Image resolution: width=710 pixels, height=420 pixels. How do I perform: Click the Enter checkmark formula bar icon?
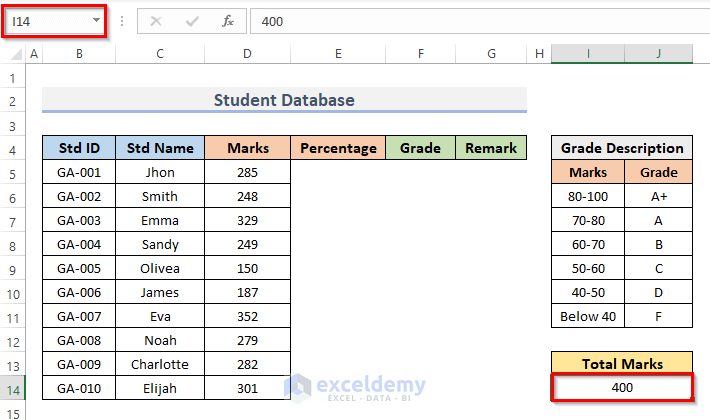[192, 21]
